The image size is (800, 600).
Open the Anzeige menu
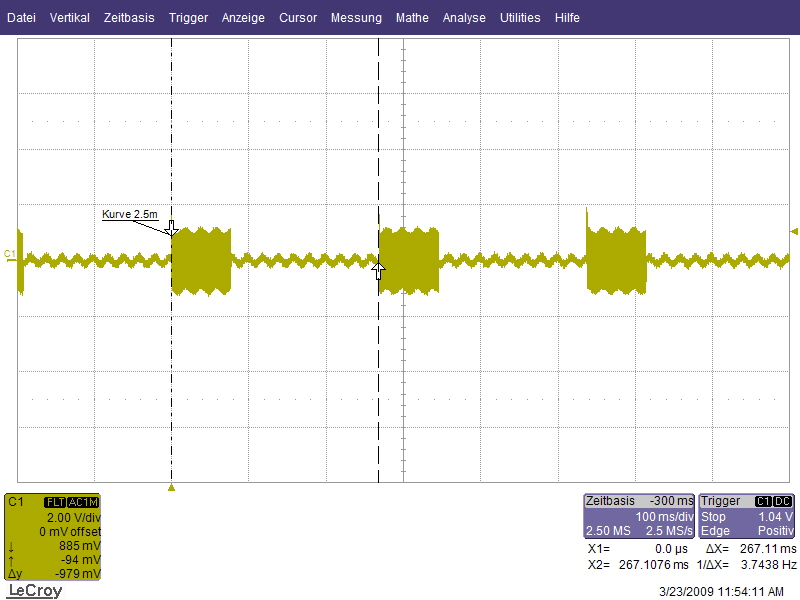tap(243, 18)
